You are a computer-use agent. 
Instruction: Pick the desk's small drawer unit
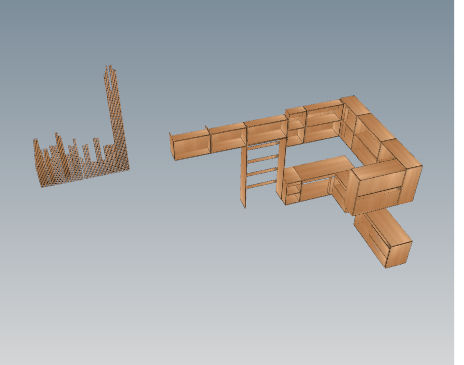point(291,187)
